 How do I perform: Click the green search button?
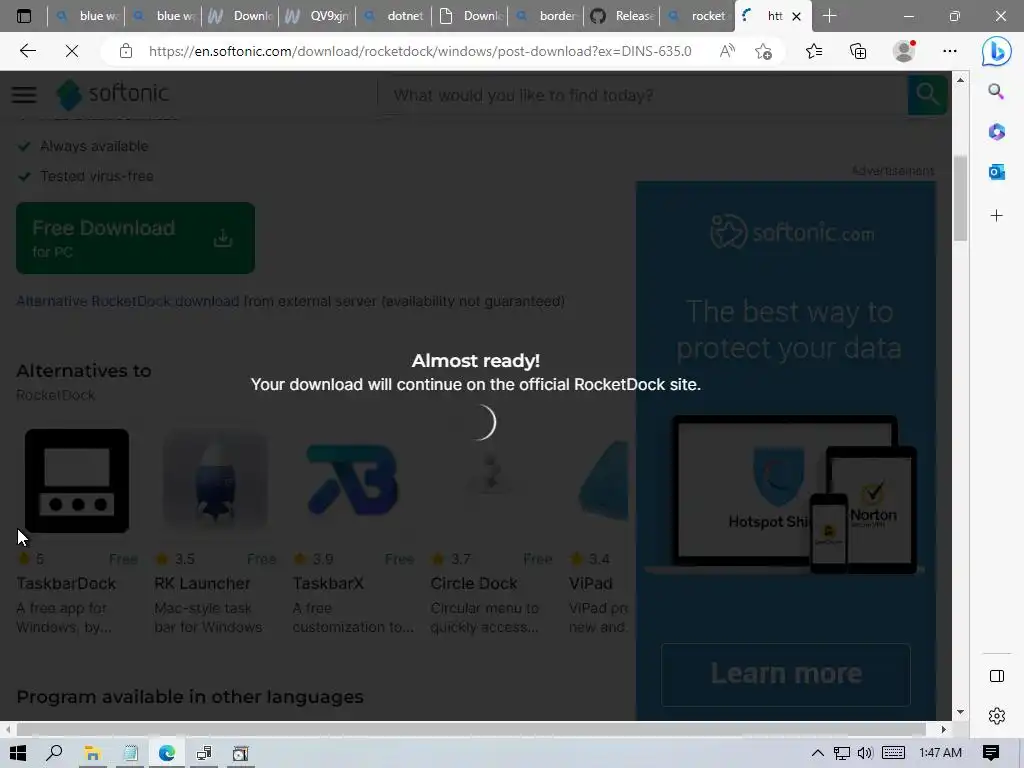[927, 95]
